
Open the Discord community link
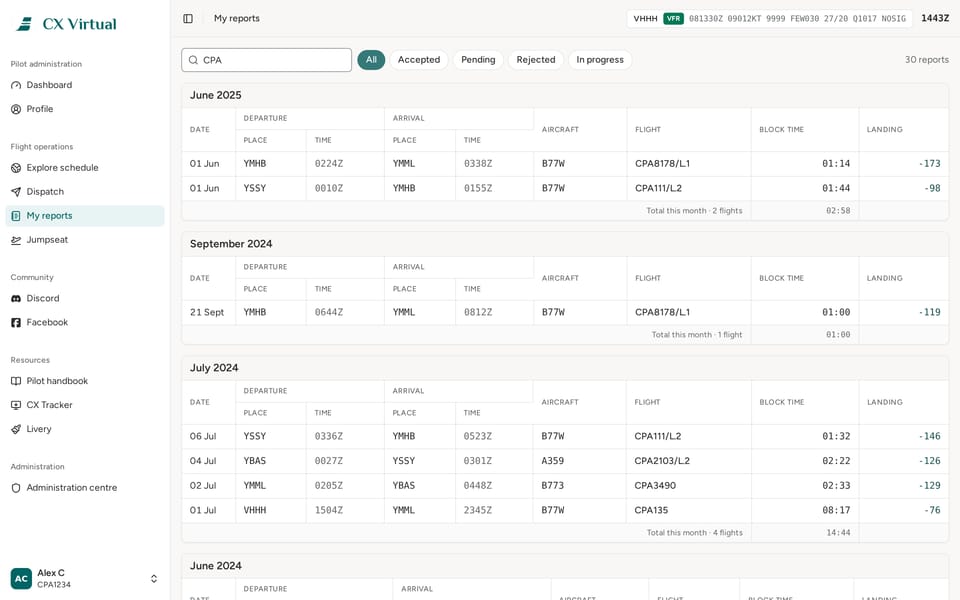pyautogui.click(x=85, y=298)
